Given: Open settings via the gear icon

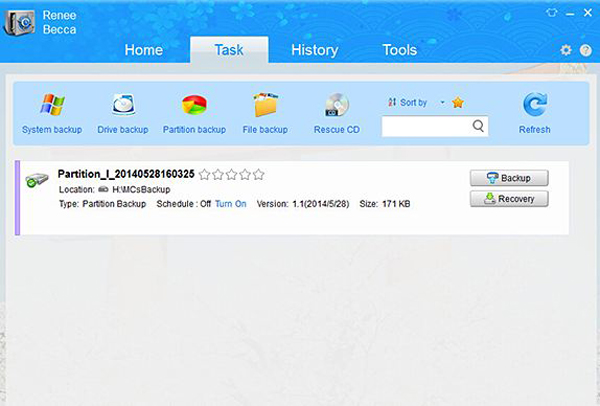Looking at the screenshot, I should [567, 50].
